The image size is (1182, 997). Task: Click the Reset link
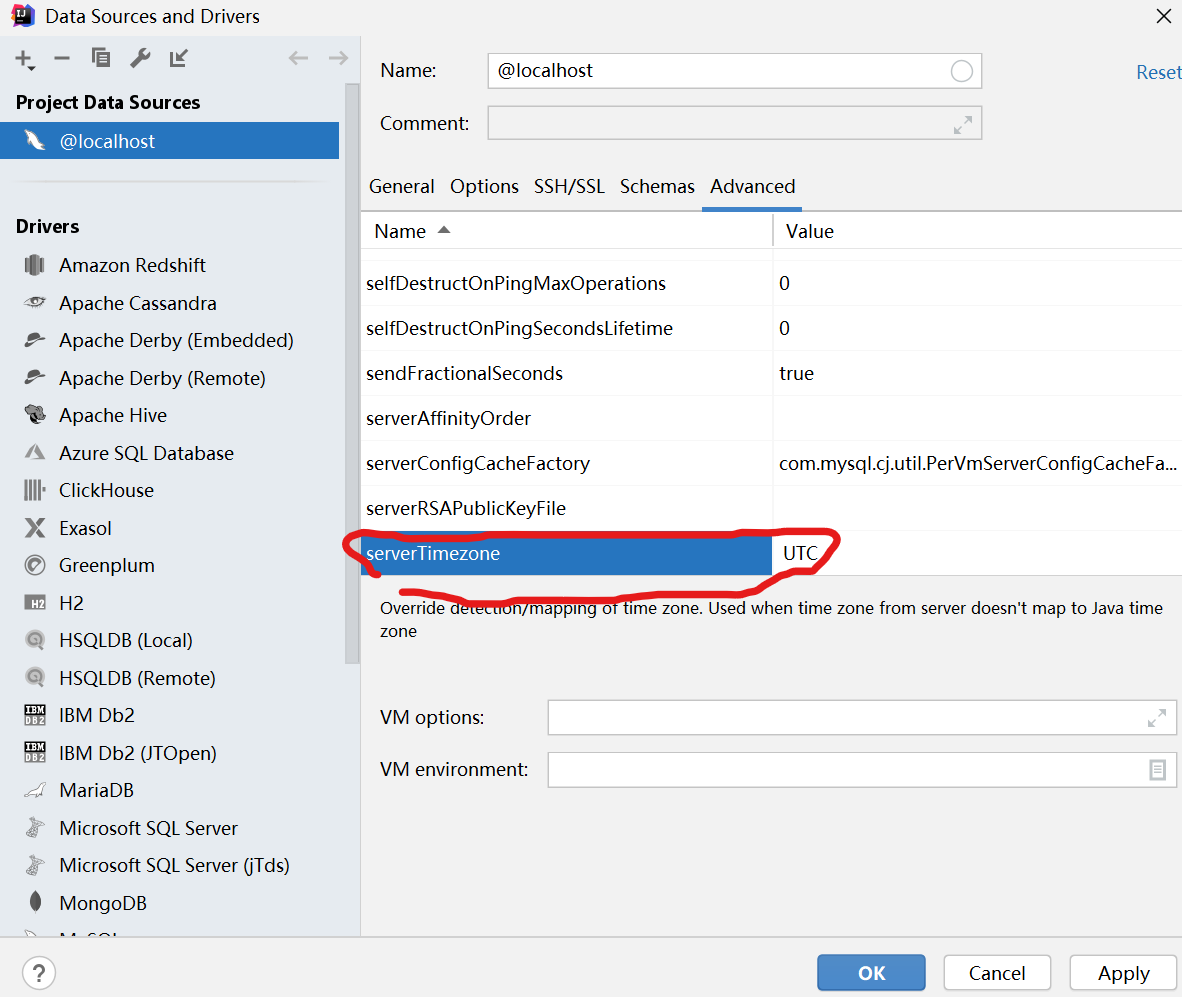coord(1159,72)
